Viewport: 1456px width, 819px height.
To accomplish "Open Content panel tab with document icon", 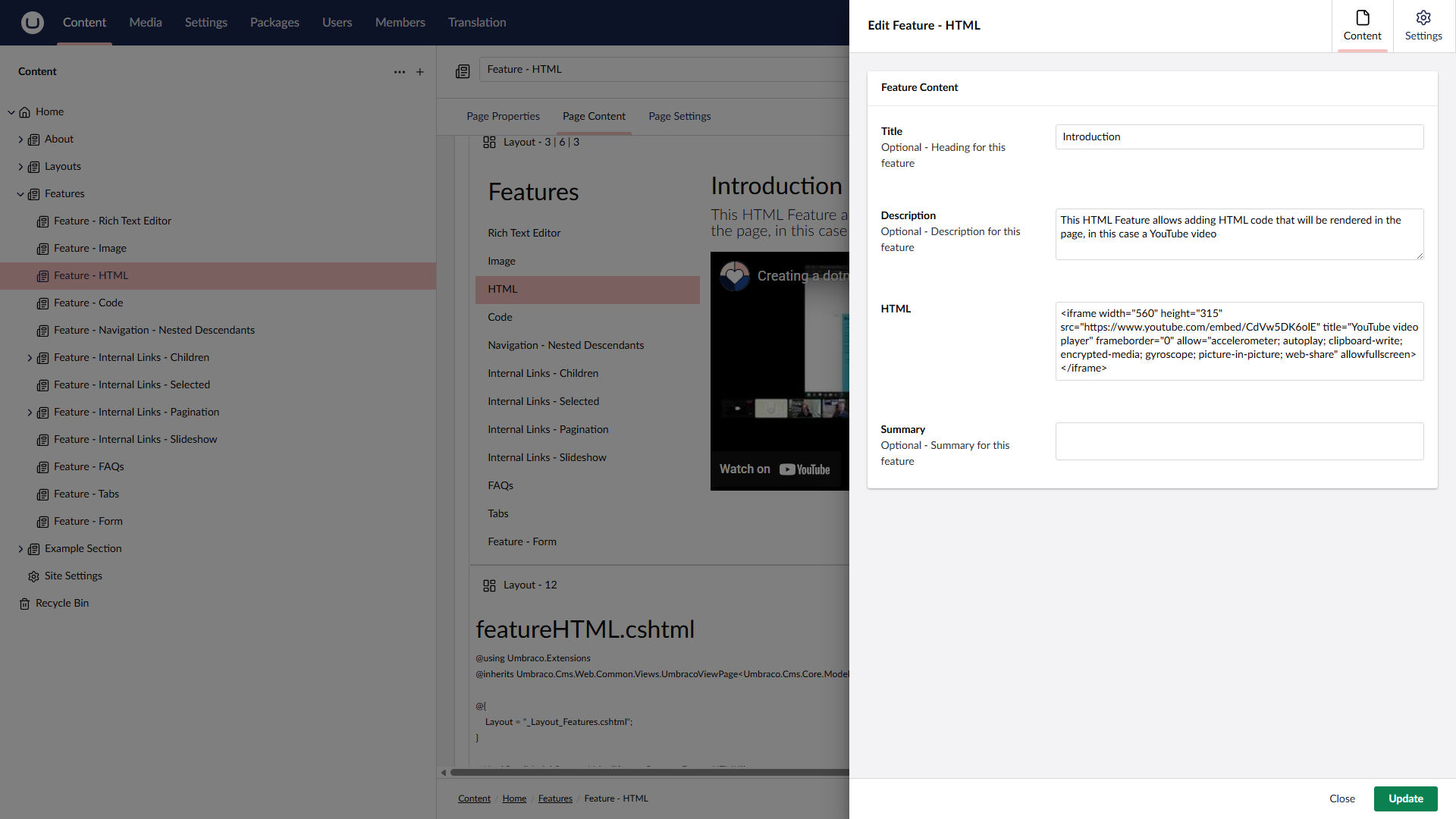I will (x=1362, y=26).
